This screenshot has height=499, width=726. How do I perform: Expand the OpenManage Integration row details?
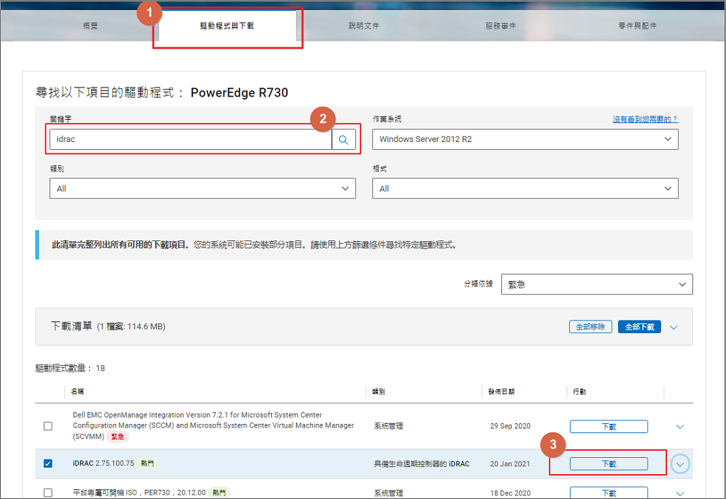680,426
